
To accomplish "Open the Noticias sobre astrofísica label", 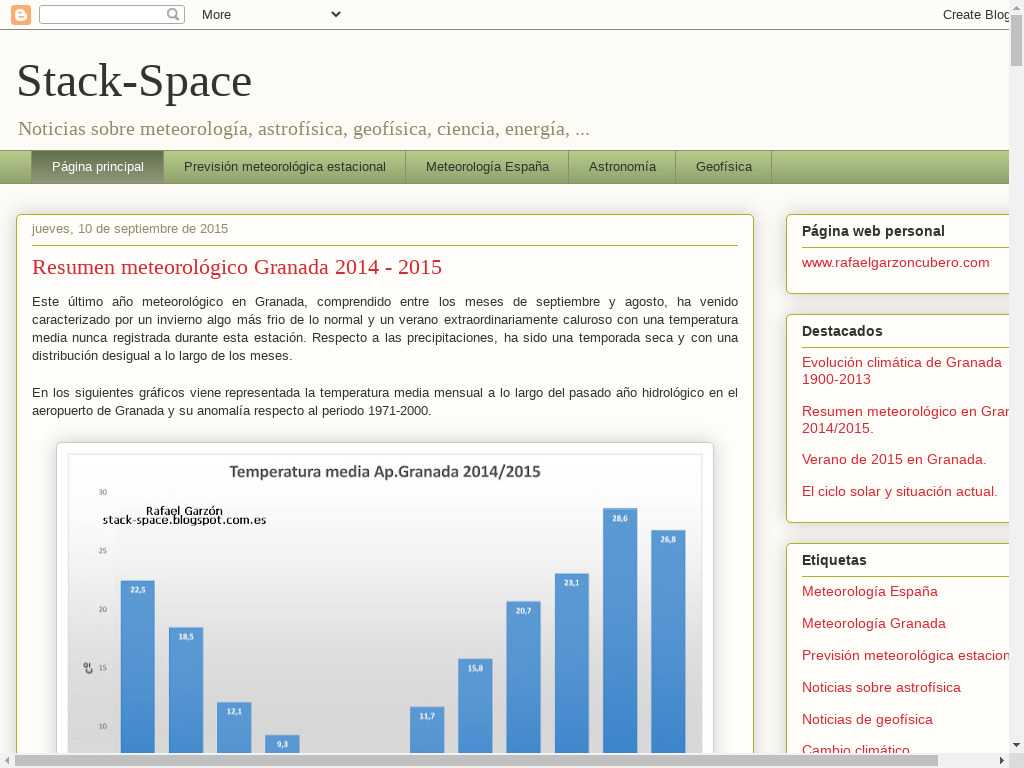I will pos(882,688).
